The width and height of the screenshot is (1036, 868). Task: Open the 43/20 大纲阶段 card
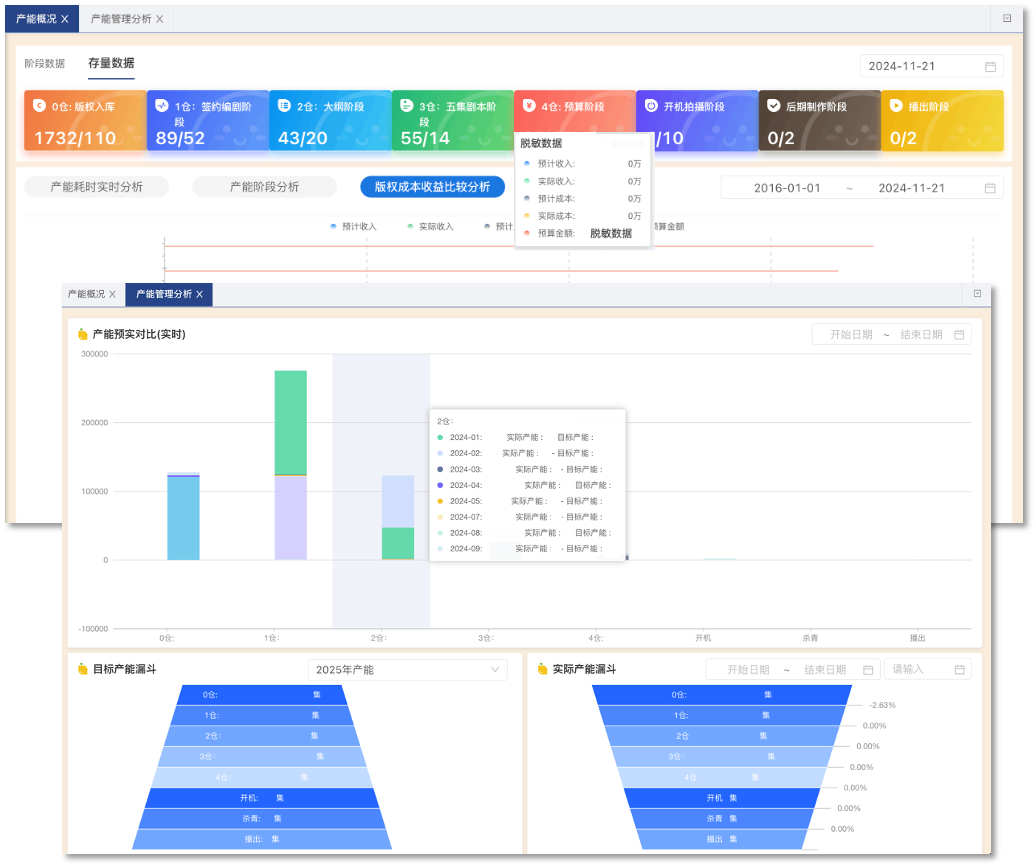pyautogui.click(x=330, y=121)
